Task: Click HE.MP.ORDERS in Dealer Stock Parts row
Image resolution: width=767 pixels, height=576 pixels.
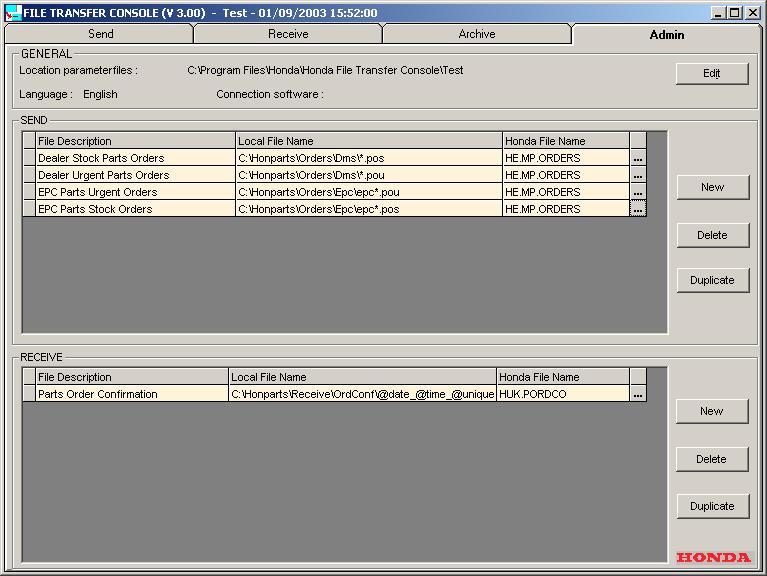Action: coord(566,158)
